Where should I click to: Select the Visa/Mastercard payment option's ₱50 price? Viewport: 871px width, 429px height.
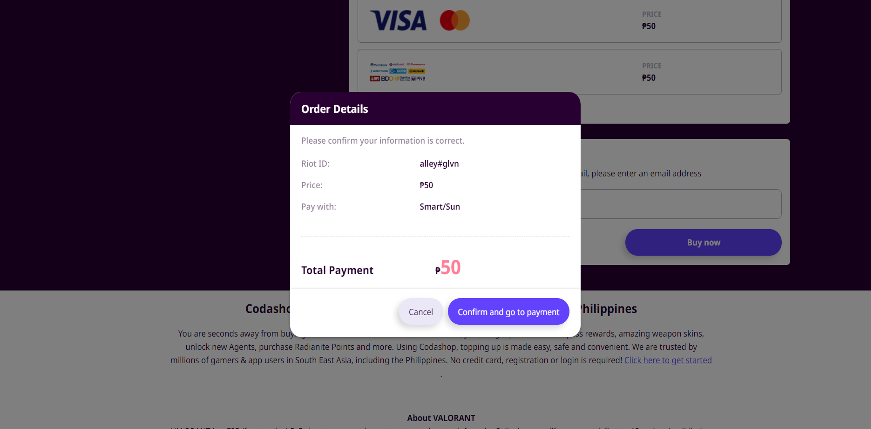(648, 25)
